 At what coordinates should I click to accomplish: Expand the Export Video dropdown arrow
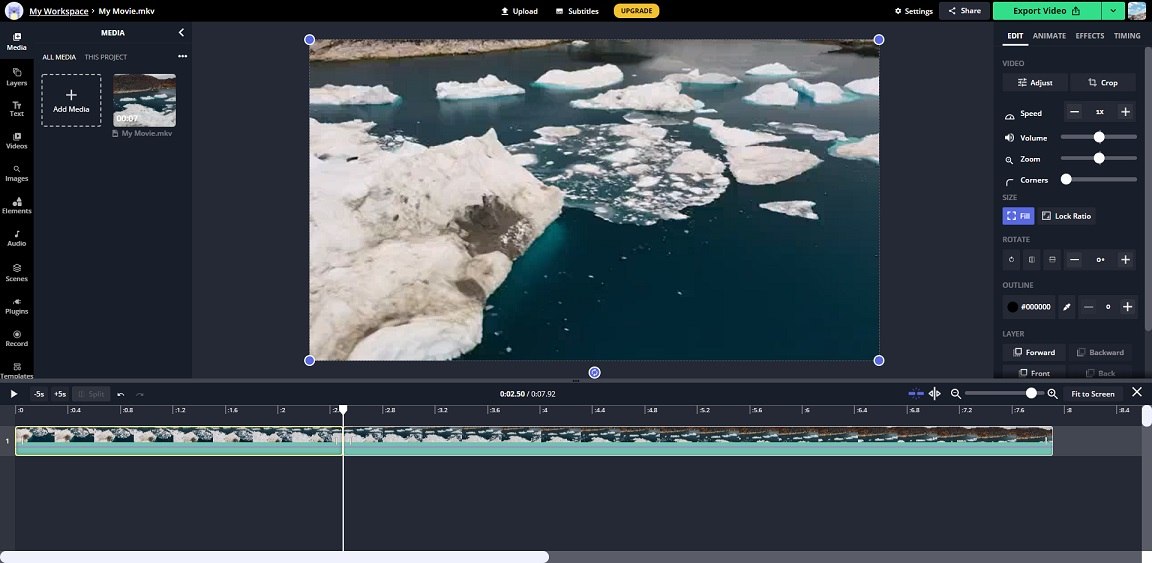tap(1113, 10)
